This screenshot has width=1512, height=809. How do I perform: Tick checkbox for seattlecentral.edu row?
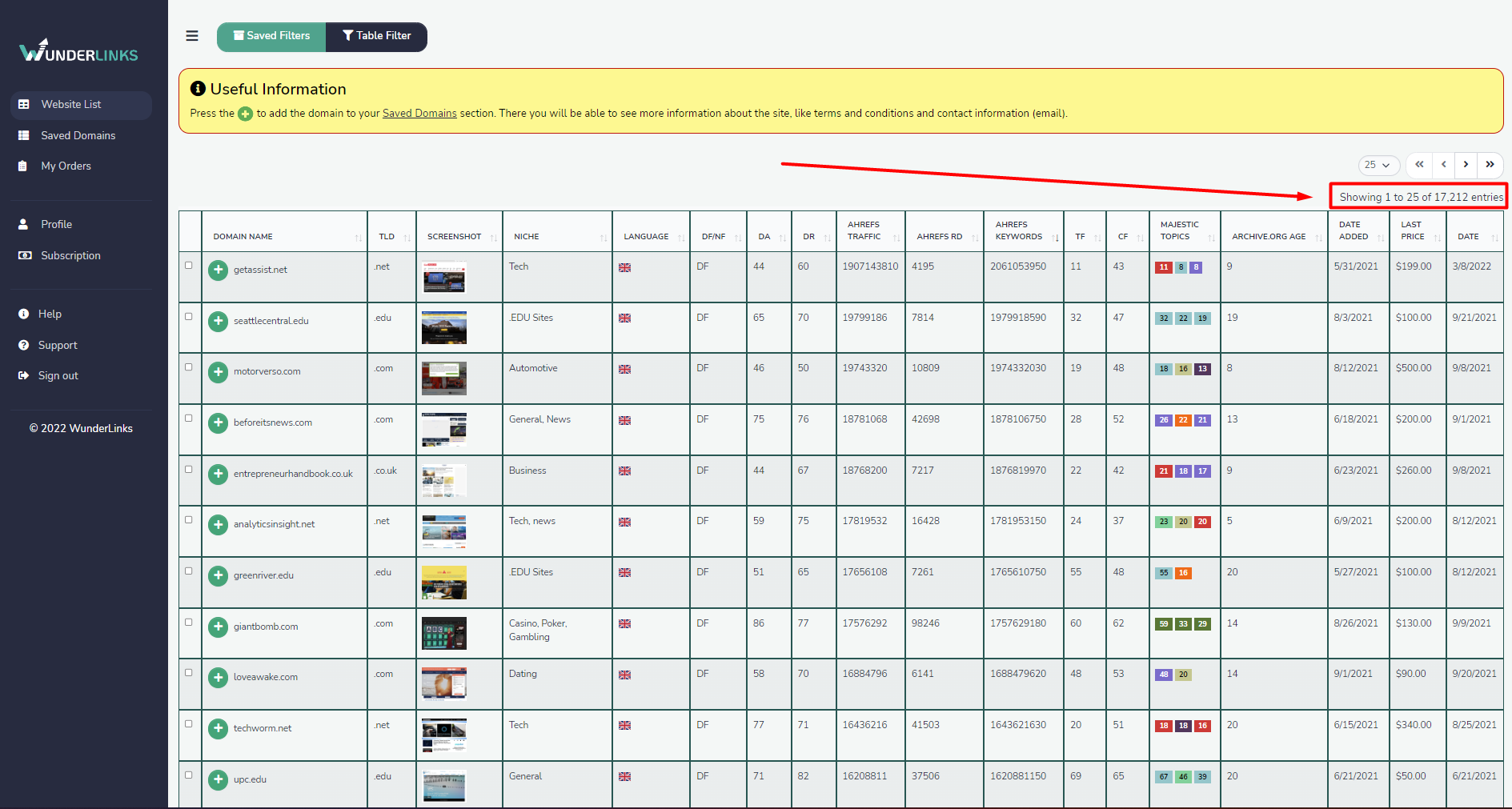pyautogui.click(x=189, y=317)
